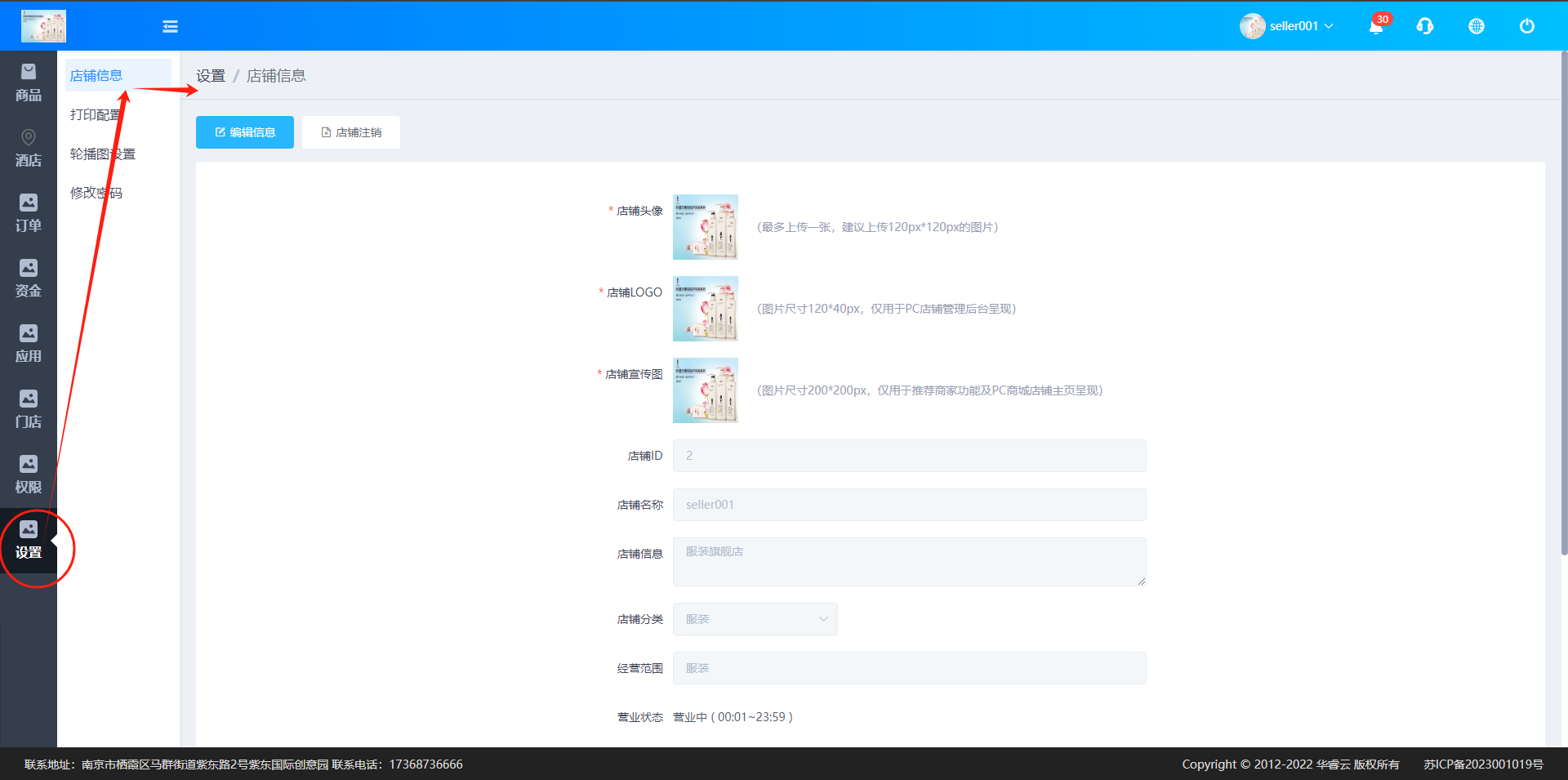
Task: Go to 订单 in the sidebar
Action: 29,214
